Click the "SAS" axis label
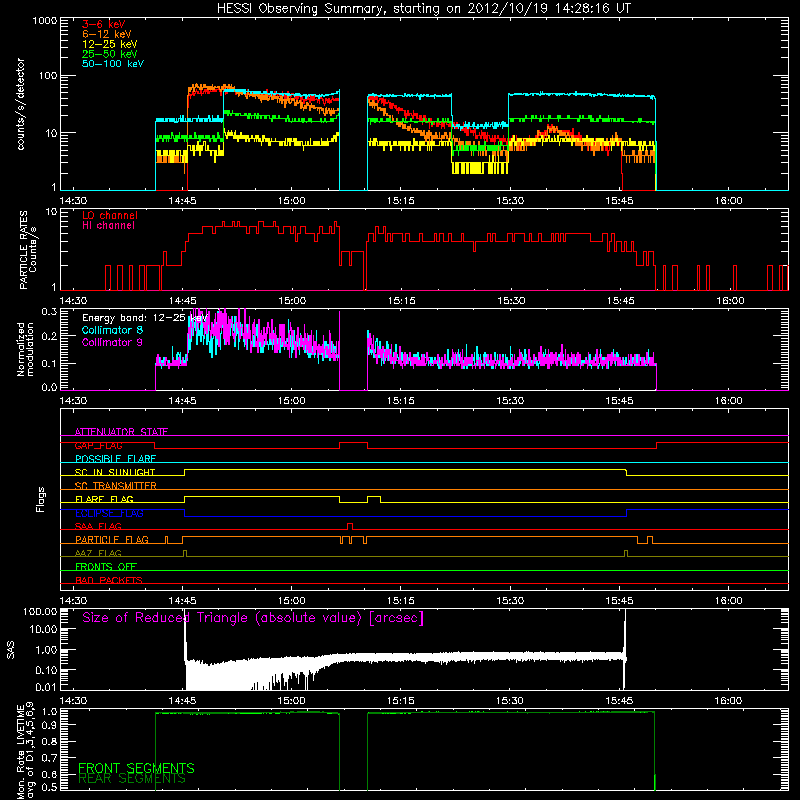The width and height of the screenshot is (800, 800). (11, 650)
